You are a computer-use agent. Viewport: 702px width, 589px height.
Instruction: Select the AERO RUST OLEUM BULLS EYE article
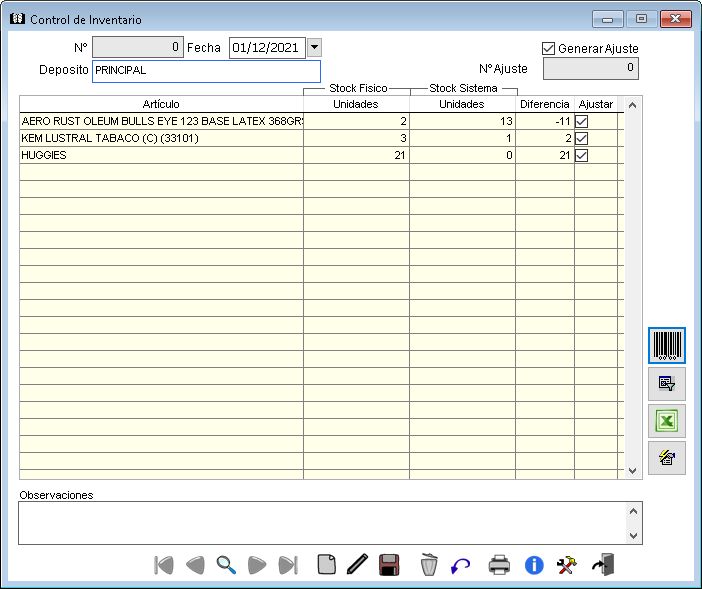pos(162,121)
